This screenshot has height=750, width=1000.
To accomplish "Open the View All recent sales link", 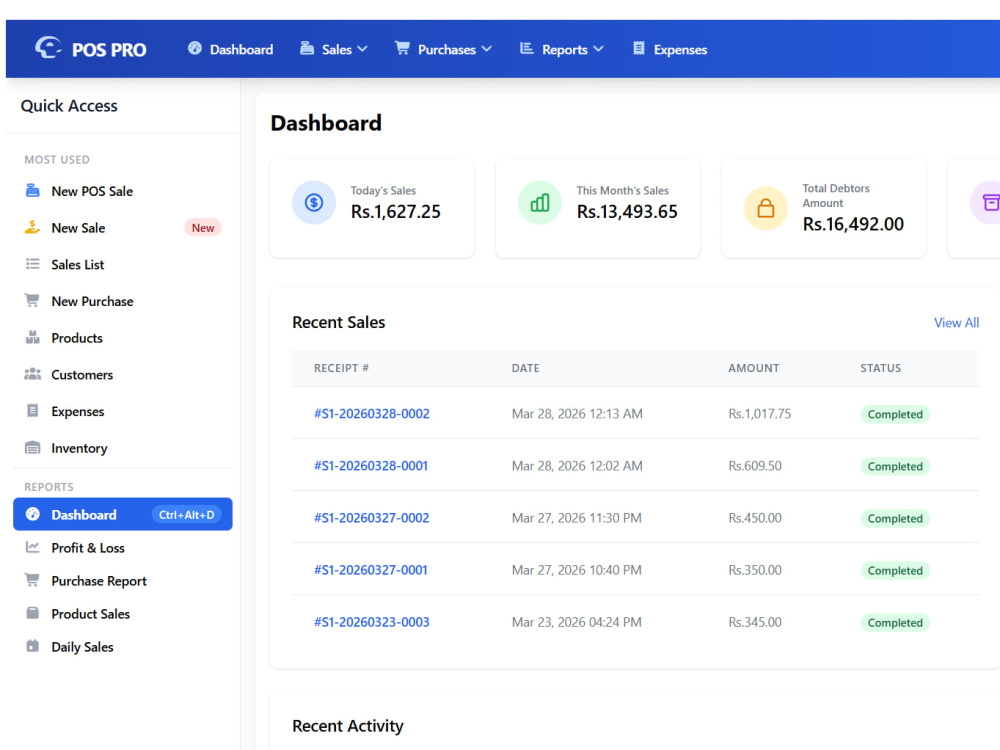I will point(956,323).
